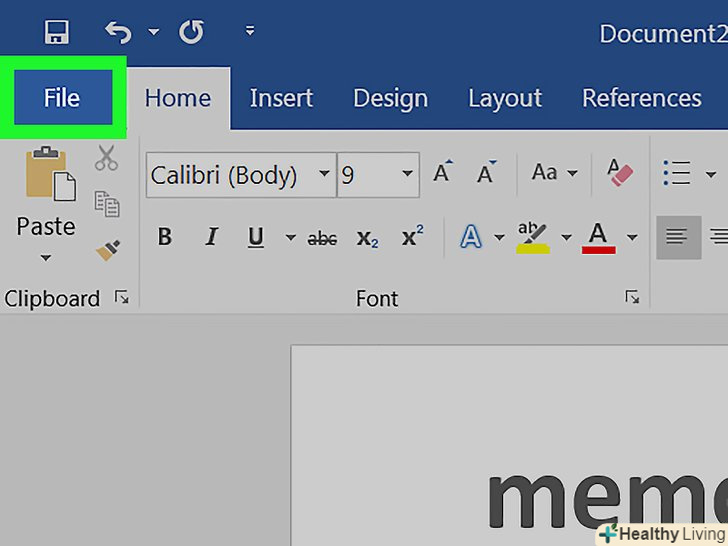Image resolution: width=728 pixels, height=546 pixels.
Task: Clear all formatting with eraser icon
Action: pos(619,173)
